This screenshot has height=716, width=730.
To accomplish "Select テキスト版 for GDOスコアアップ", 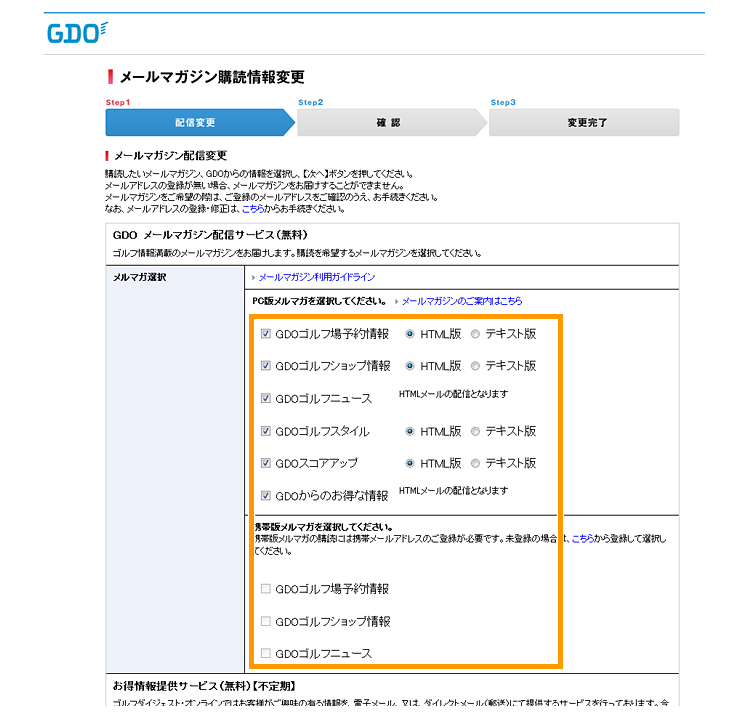I will coord(475,463).
